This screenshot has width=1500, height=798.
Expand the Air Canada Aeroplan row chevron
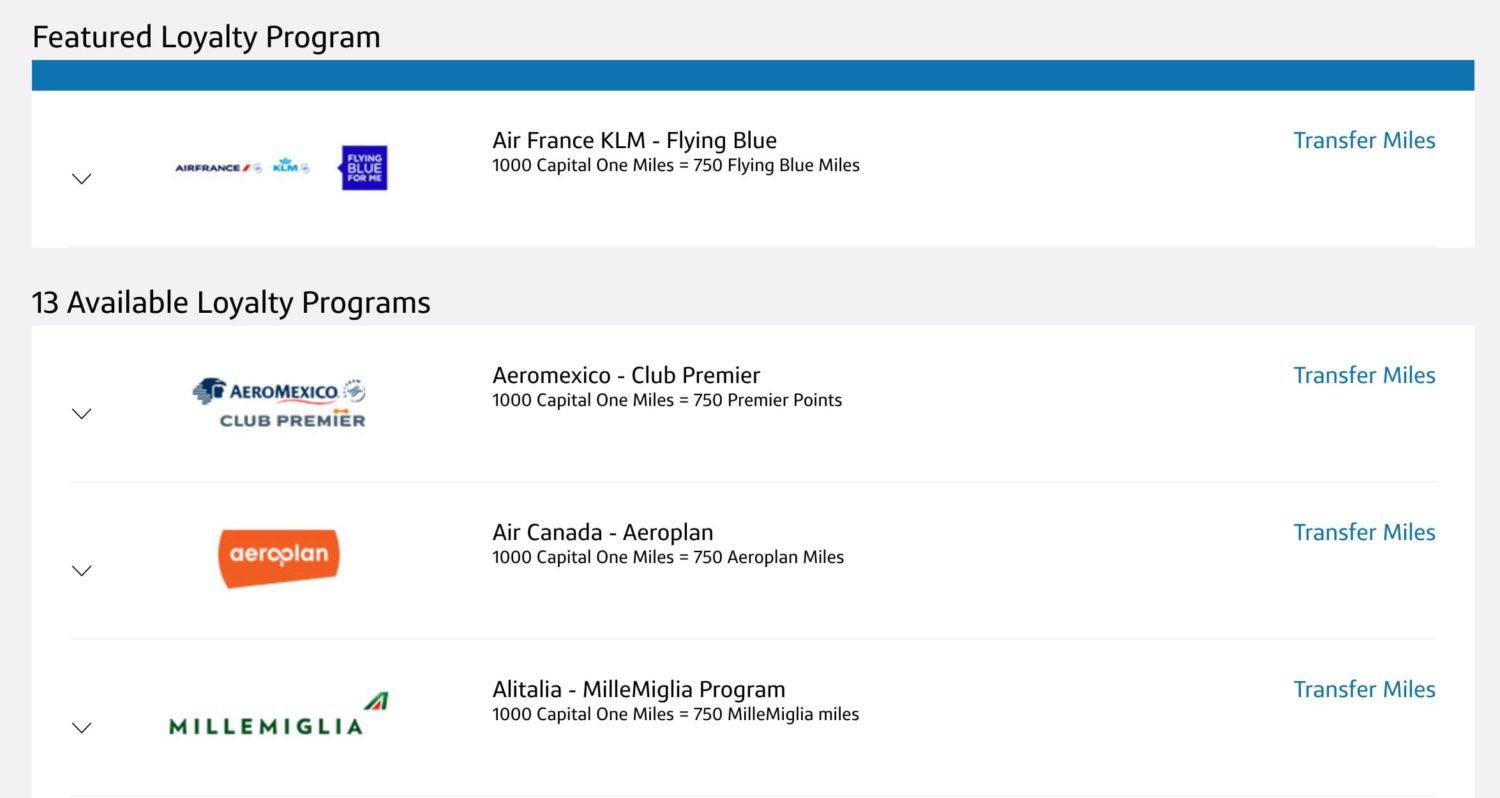point(82,571)
